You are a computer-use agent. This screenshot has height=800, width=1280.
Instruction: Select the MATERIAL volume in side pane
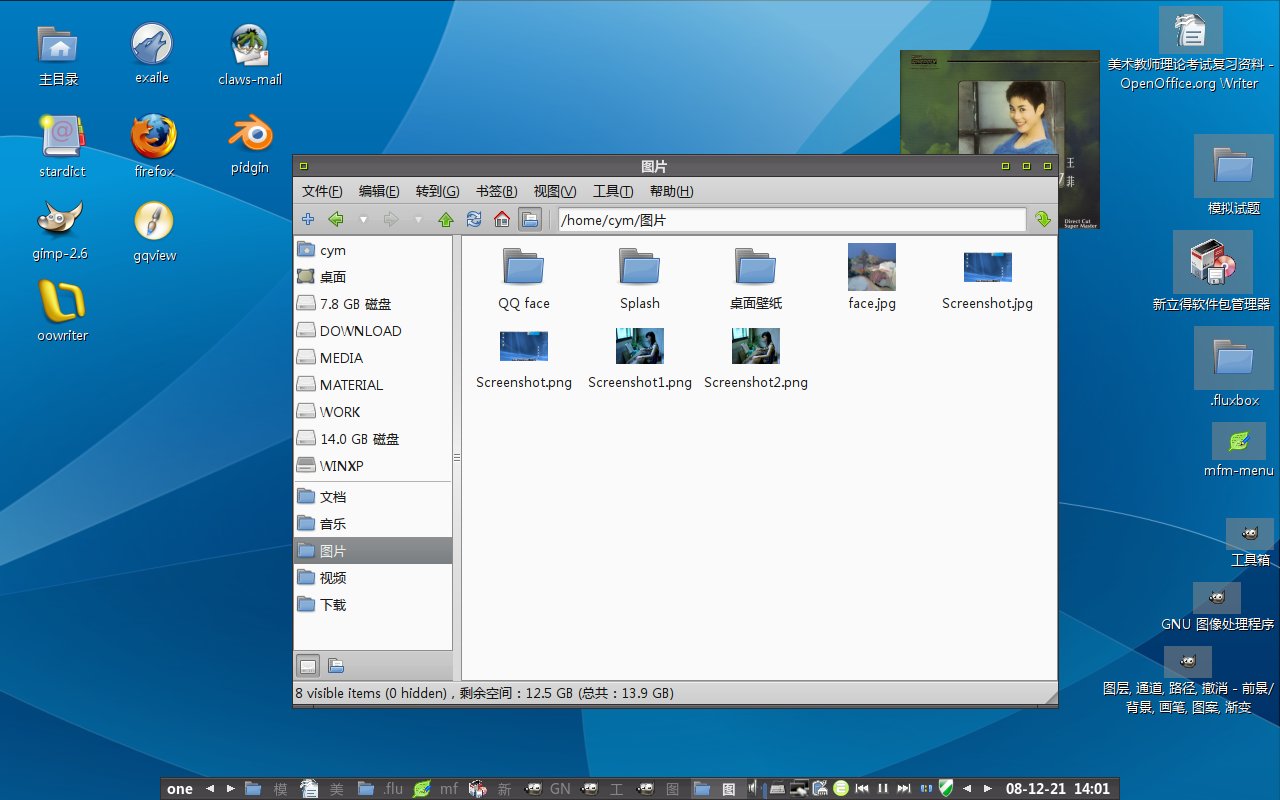(373, 385)
